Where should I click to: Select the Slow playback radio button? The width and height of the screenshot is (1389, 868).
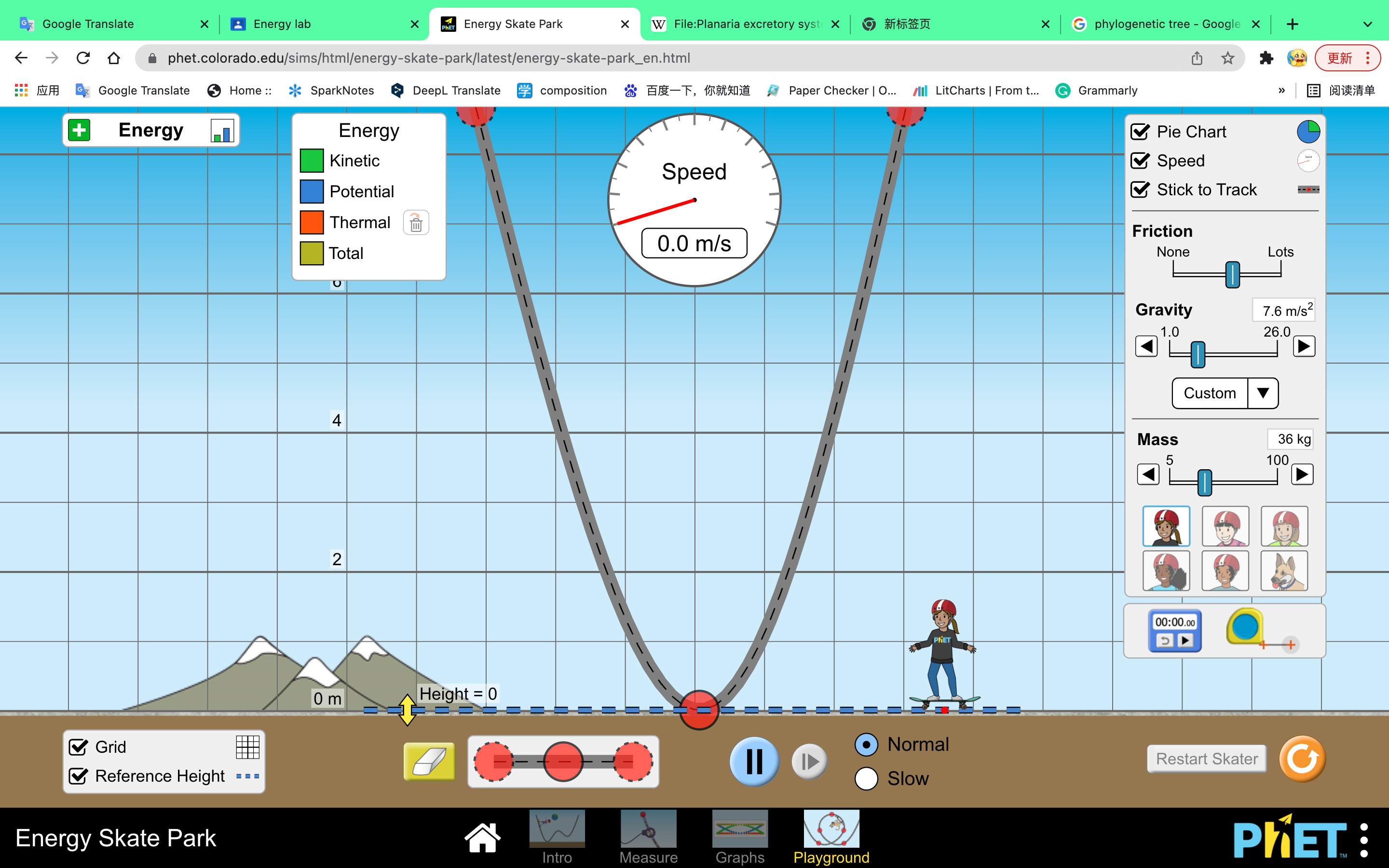tap(867, 778)
